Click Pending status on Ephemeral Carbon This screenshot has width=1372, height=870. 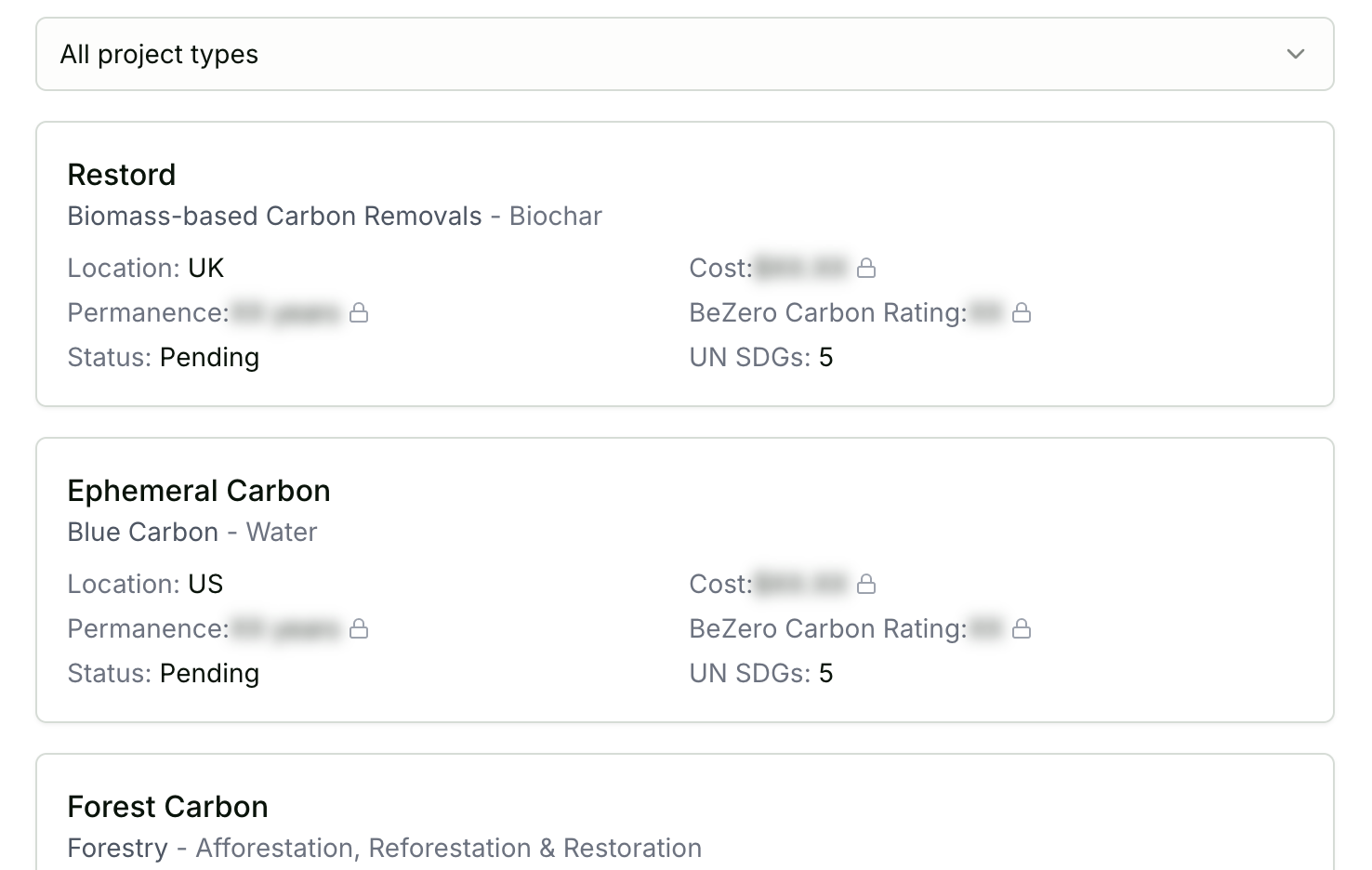click(x=209, y=673)
